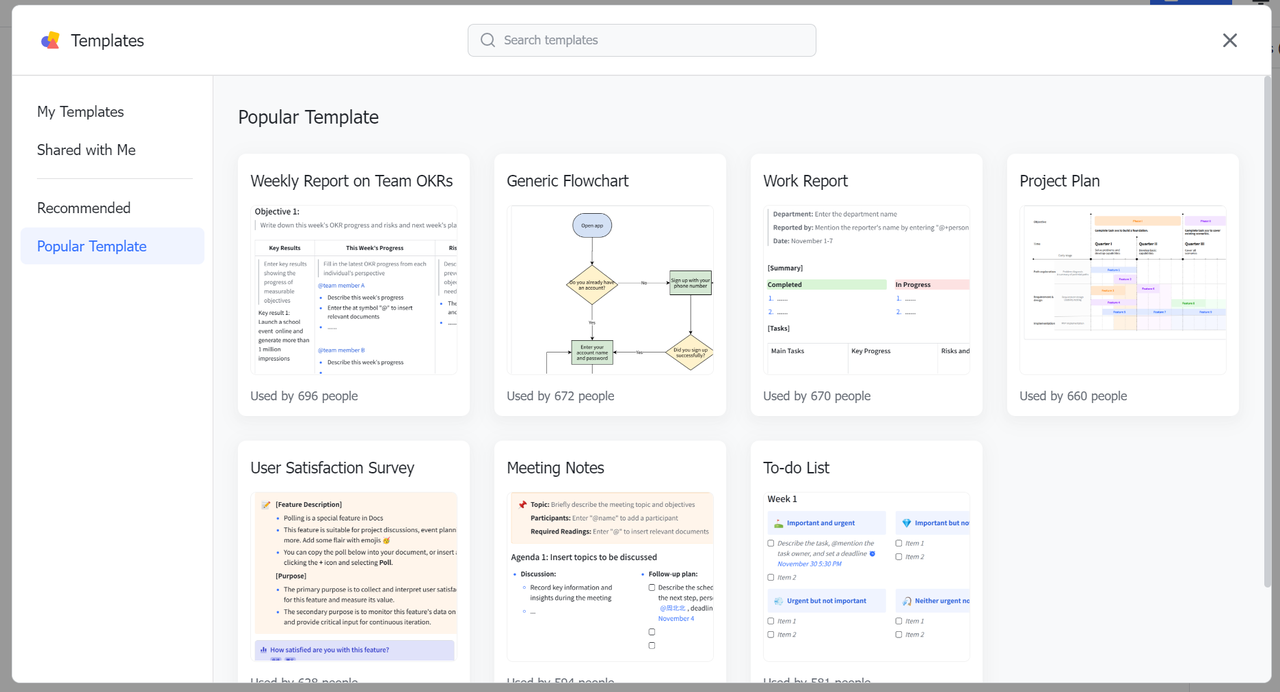This screenshot has height=692, width=1280.
Task: Open the Generic Flowchart template preview
Action: (x=610, y=290)
